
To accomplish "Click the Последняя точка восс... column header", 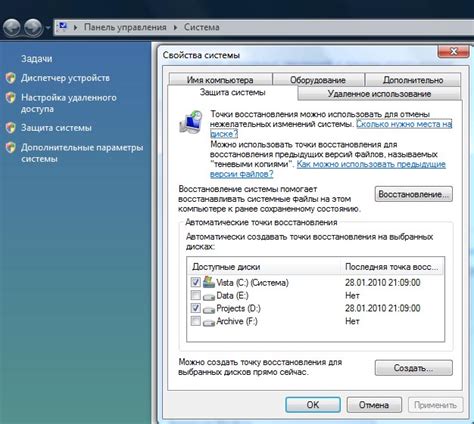I will (x=392, y=267).
